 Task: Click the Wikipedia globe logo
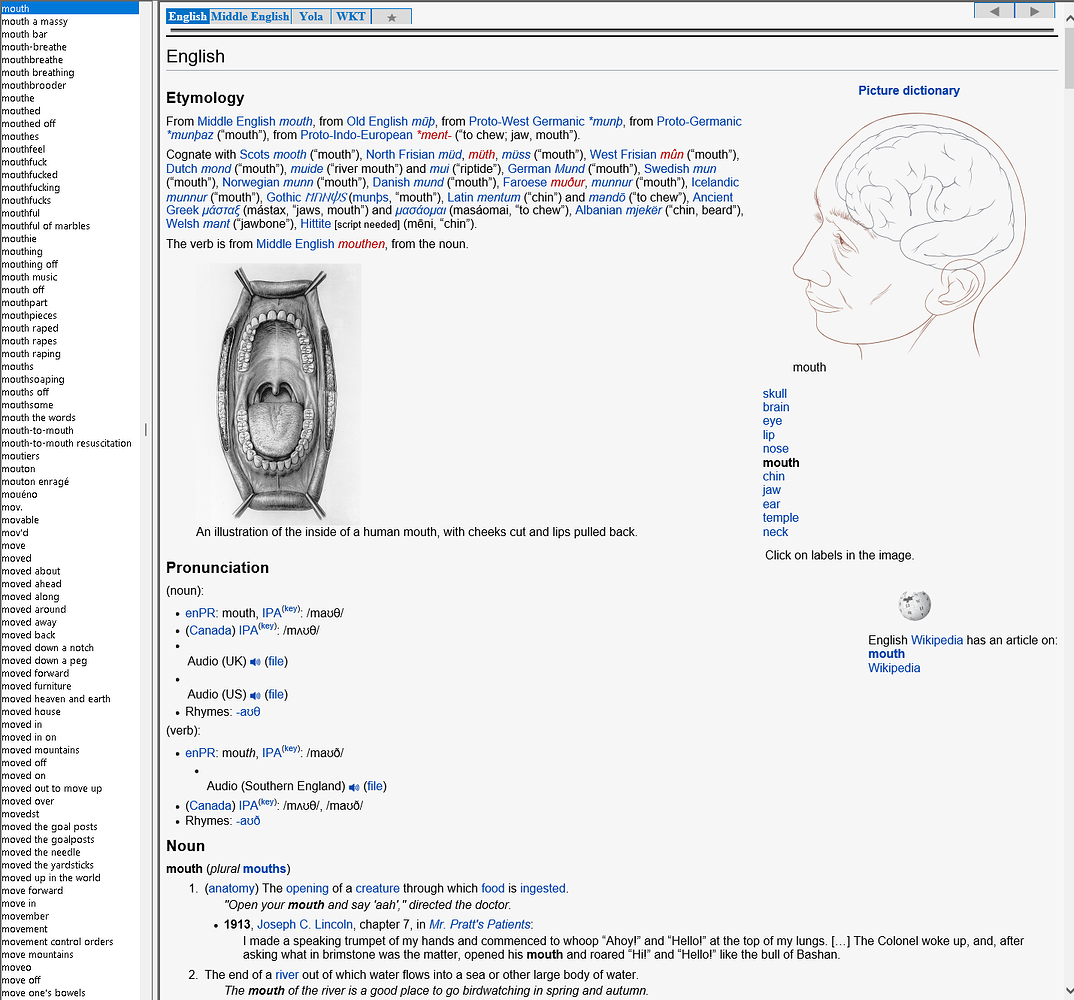pos(913,604)
